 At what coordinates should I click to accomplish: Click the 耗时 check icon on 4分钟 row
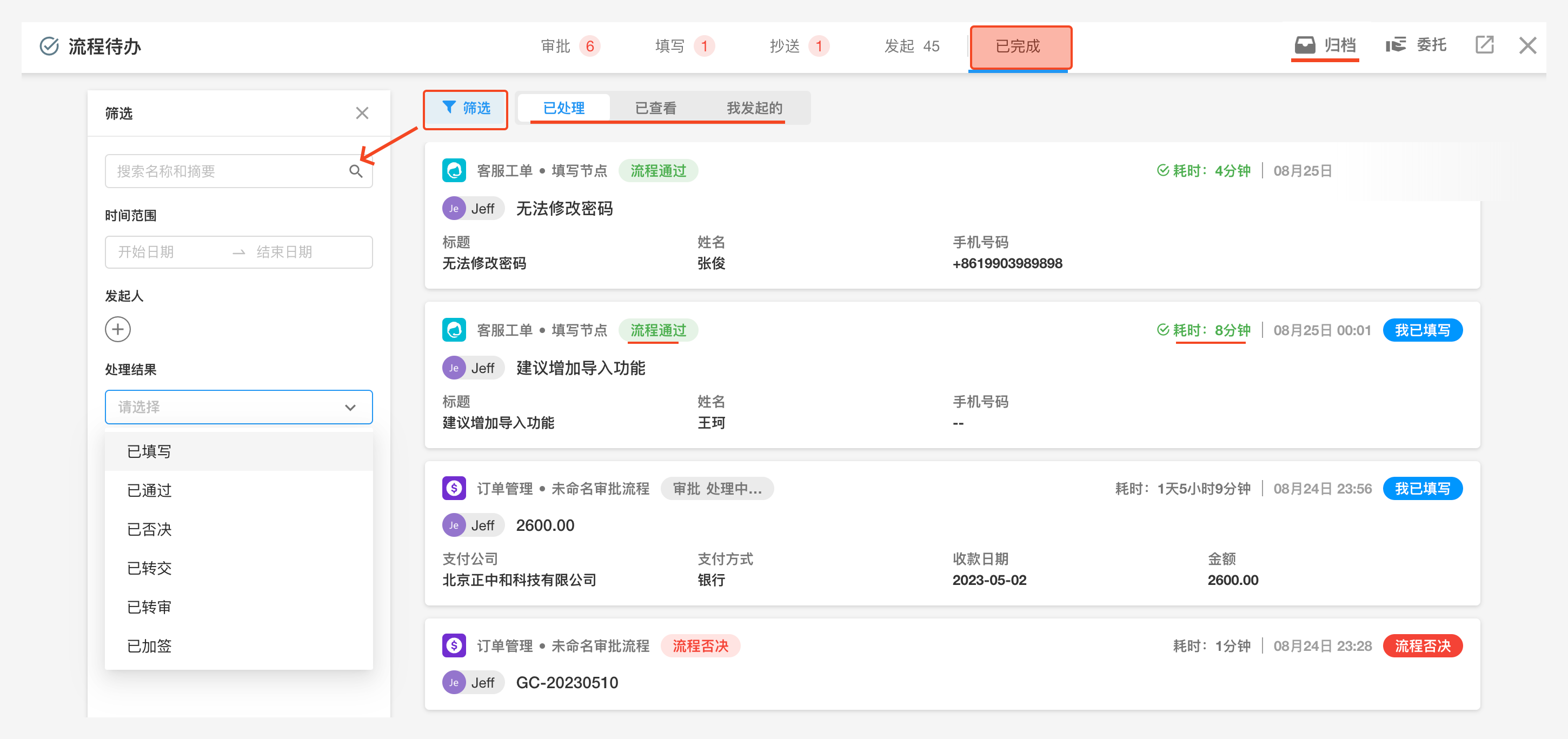(x=1162, y=171)
